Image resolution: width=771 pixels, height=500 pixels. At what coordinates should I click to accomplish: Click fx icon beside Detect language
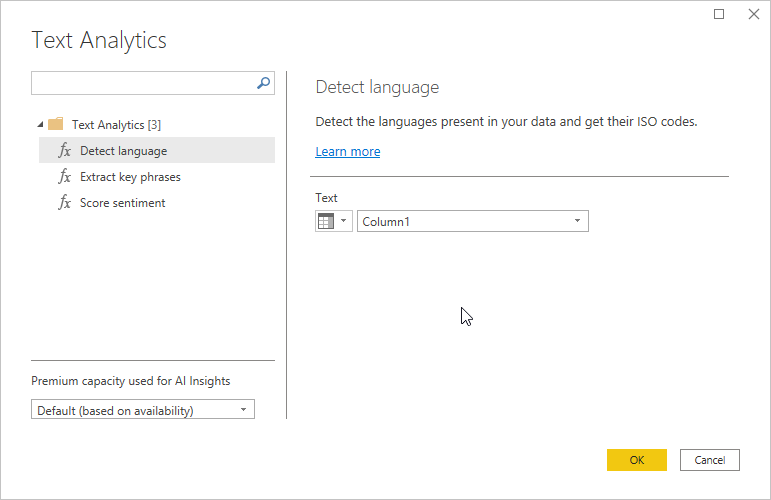point(64,150)
